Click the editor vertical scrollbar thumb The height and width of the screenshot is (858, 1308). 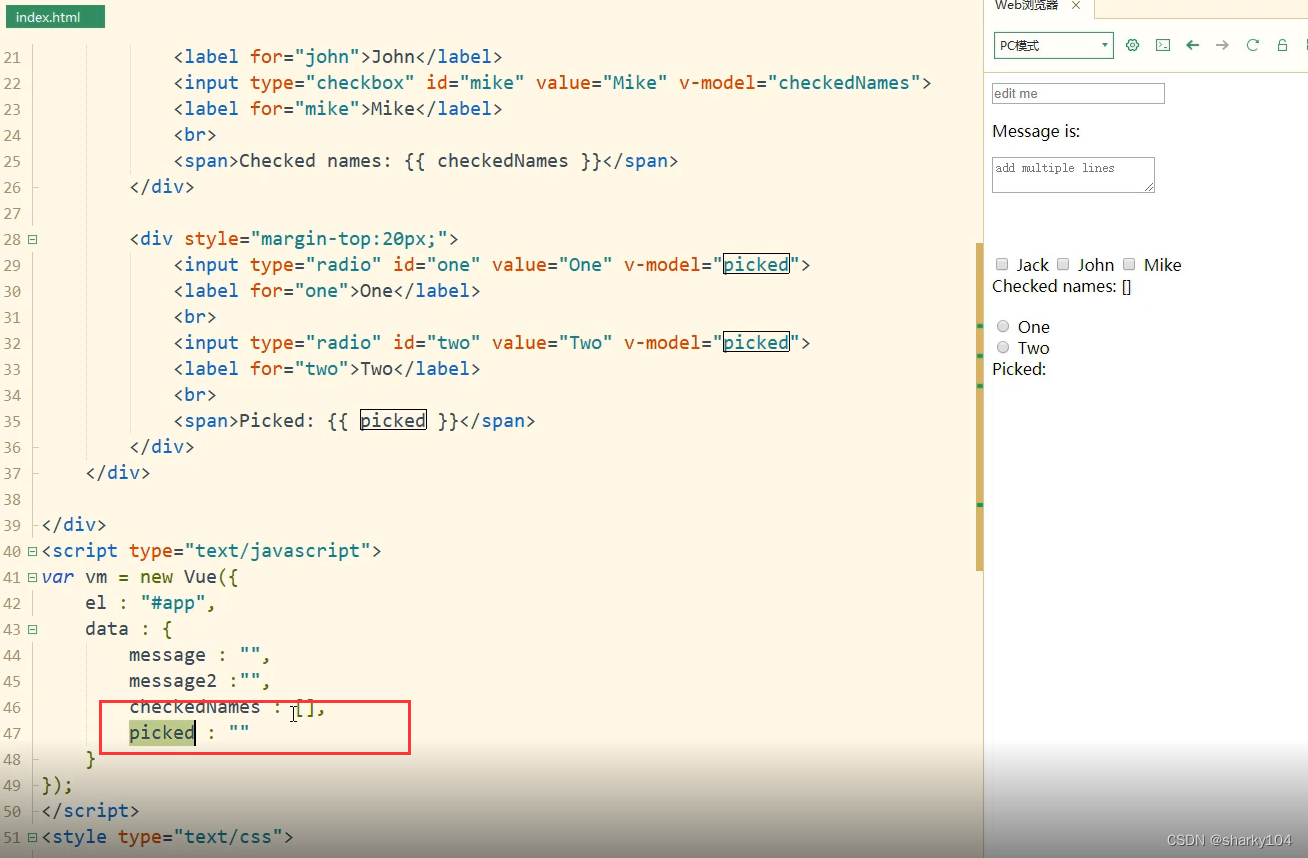click(980, 406)
